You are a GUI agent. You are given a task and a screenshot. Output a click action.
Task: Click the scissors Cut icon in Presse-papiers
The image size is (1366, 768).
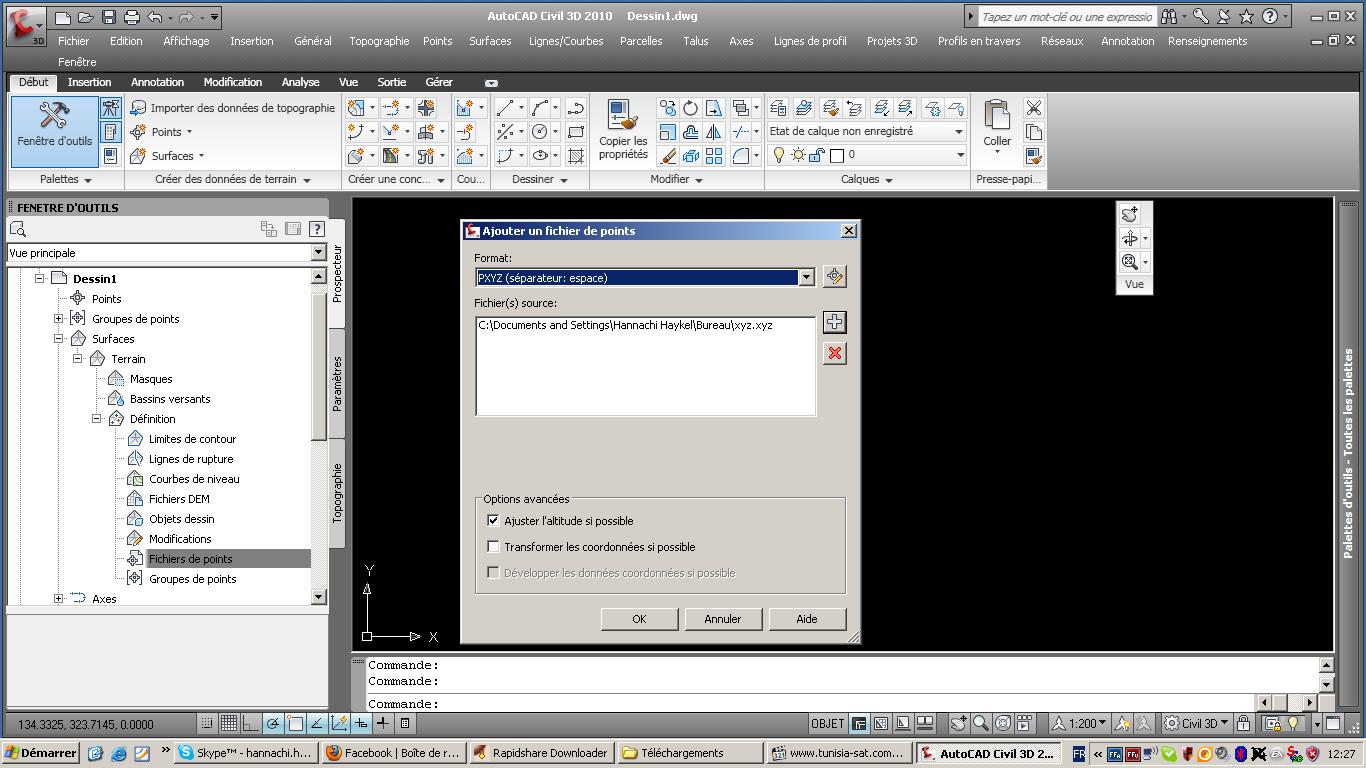(1034, 107)
